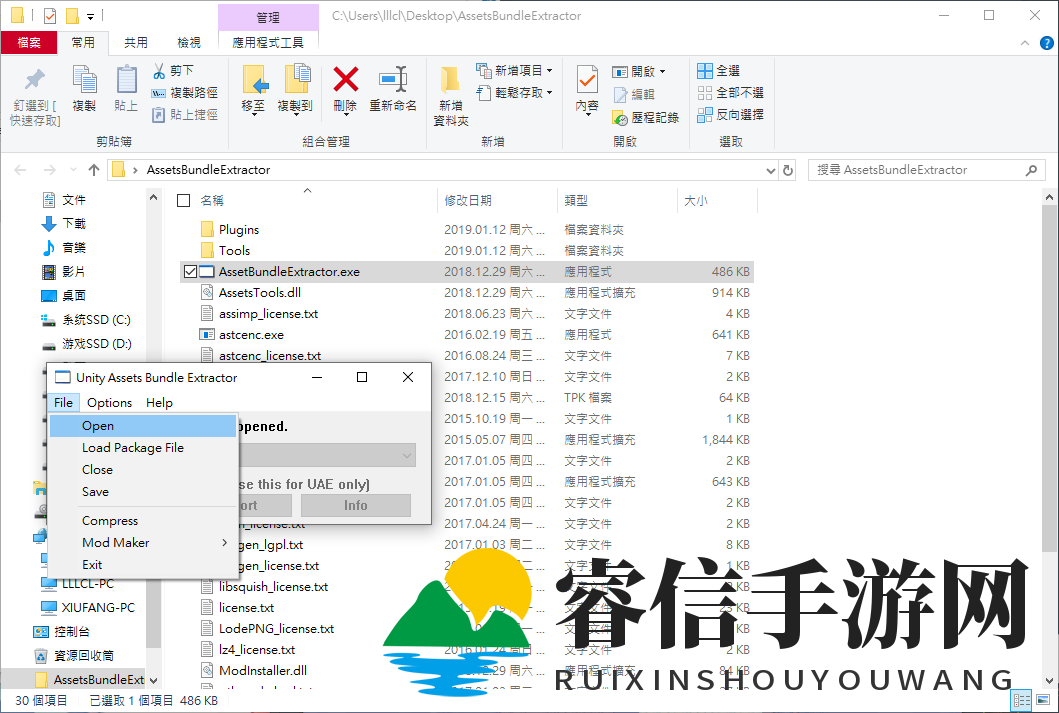Click the 貼上 (Paste) icon in ribbon
1059x713 pixels.
point(125,90)
